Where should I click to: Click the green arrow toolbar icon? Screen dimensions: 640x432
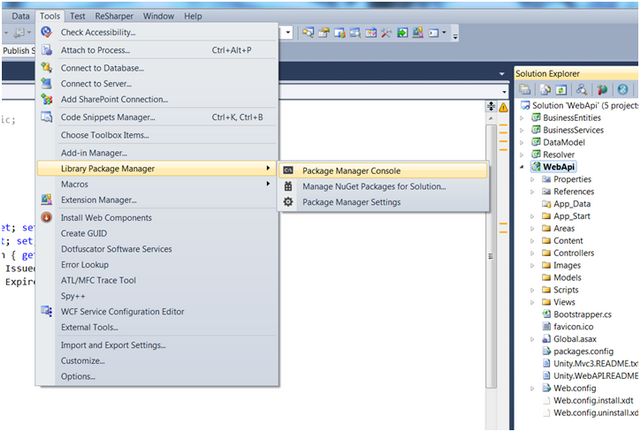[x=402, y=33]
